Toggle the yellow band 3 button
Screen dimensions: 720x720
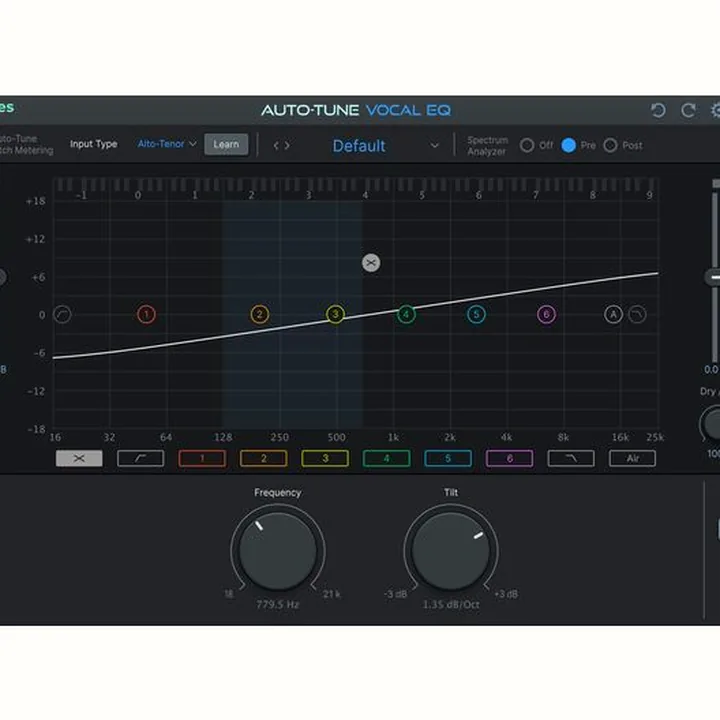tap(325, 458)
